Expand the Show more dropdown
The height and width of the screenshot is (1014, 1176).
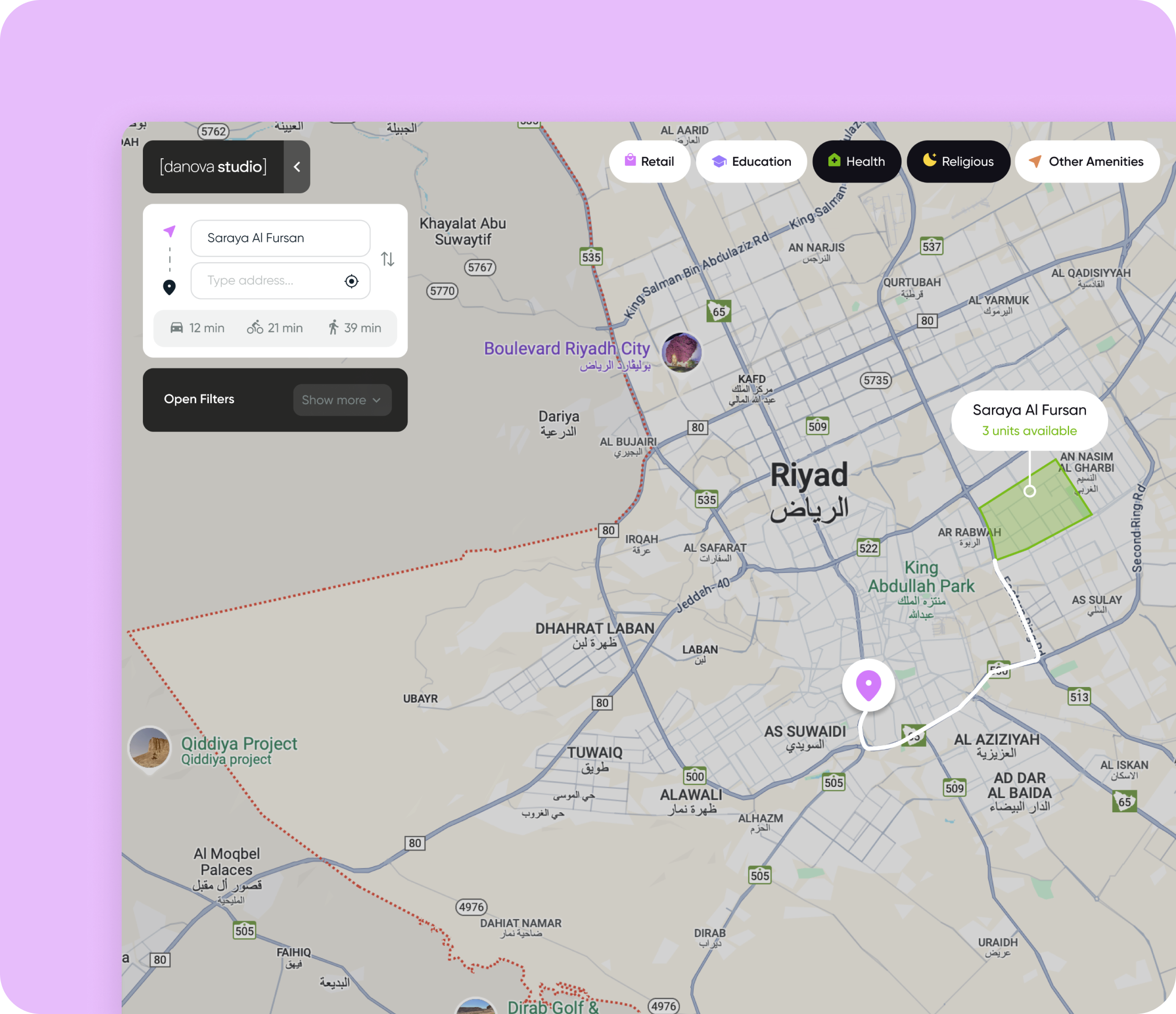(342, 400)
